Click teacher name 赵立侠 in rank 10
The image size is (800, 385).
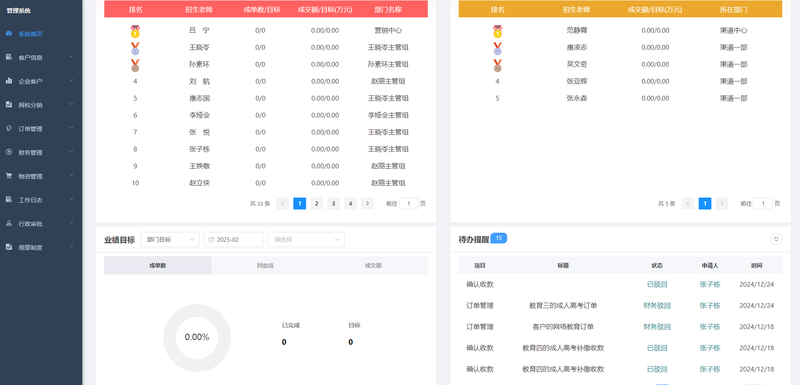(x=199, y=183)
